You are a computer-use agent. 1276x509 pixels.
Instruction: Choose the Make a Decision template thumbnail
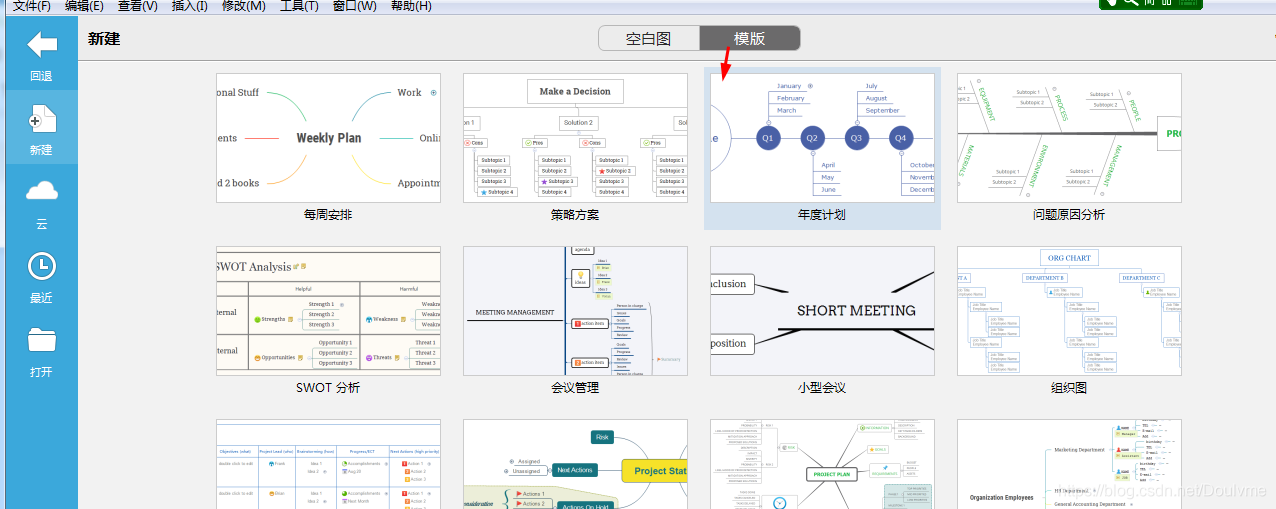[x=575, y=138]
